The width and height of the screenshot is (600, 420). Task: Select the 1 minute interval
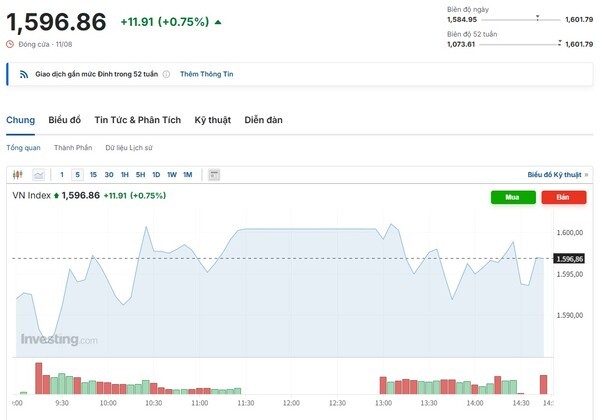[x=62, y=175]
